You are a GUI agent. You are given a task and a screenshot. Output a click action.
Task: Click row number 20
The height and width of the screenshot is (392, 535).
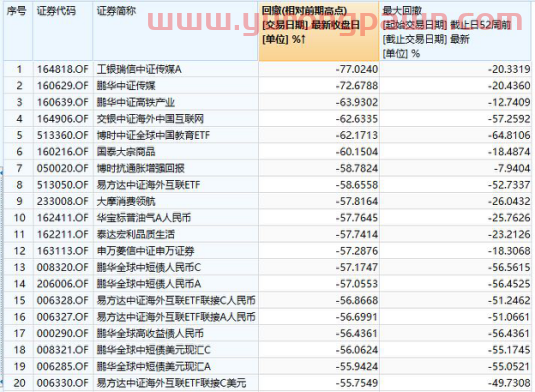click(19, 383)
